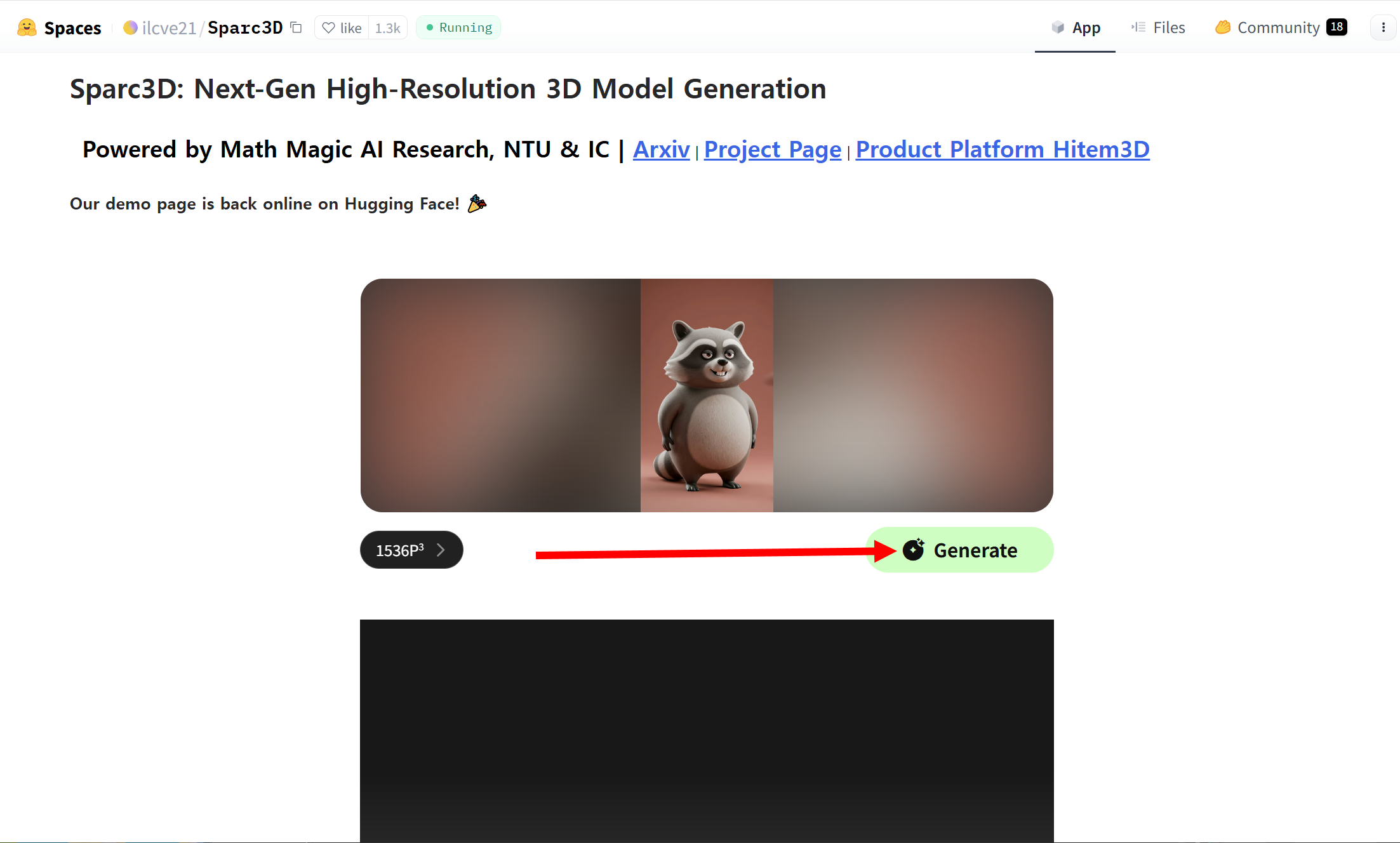Click the heart like icon
Screen dimensions: 1400x843
pyautogui.click(x=328, y=28)
